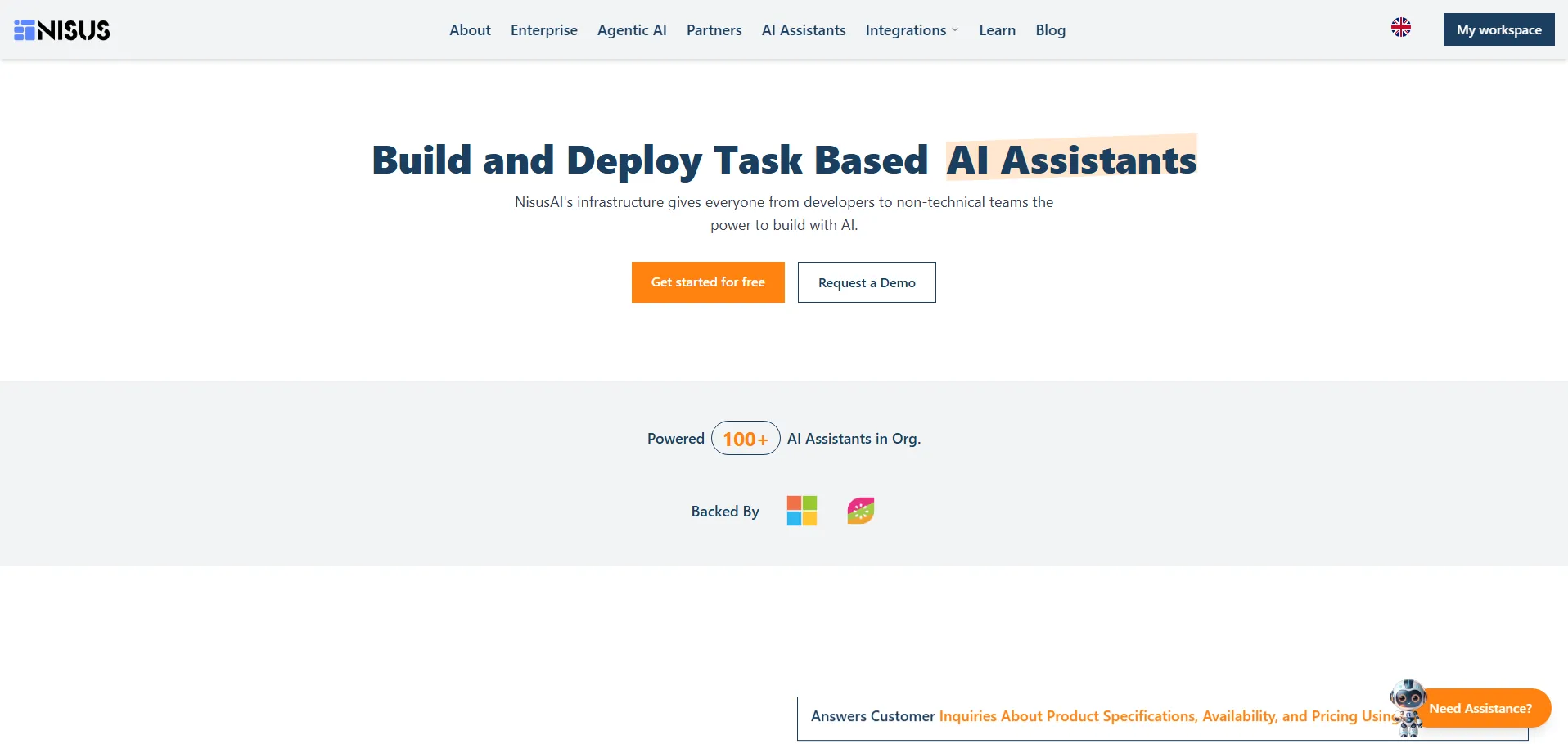This screenshot has width=1568, height=744.
Task: Click the Nisus logo in the header
Action: pyautogui.click(x=62, y=30)
